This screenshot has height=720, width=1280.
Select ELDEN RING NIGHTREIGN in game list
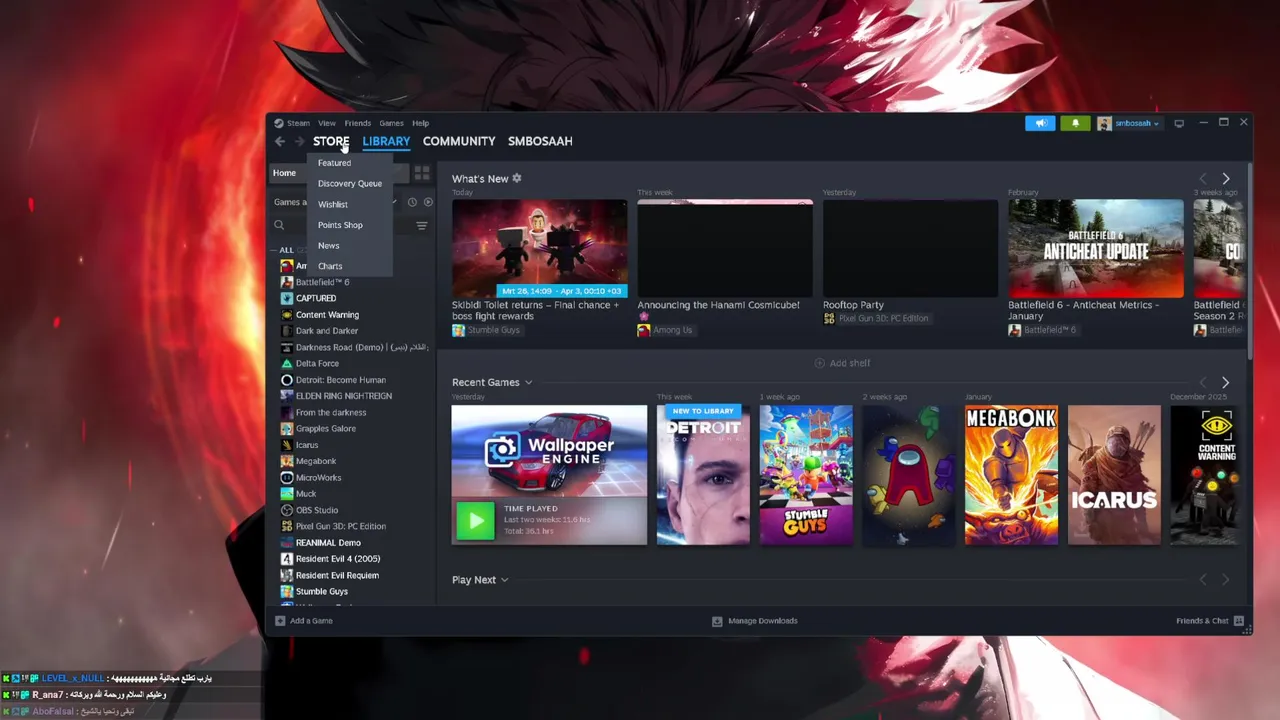tap(344, 396)
